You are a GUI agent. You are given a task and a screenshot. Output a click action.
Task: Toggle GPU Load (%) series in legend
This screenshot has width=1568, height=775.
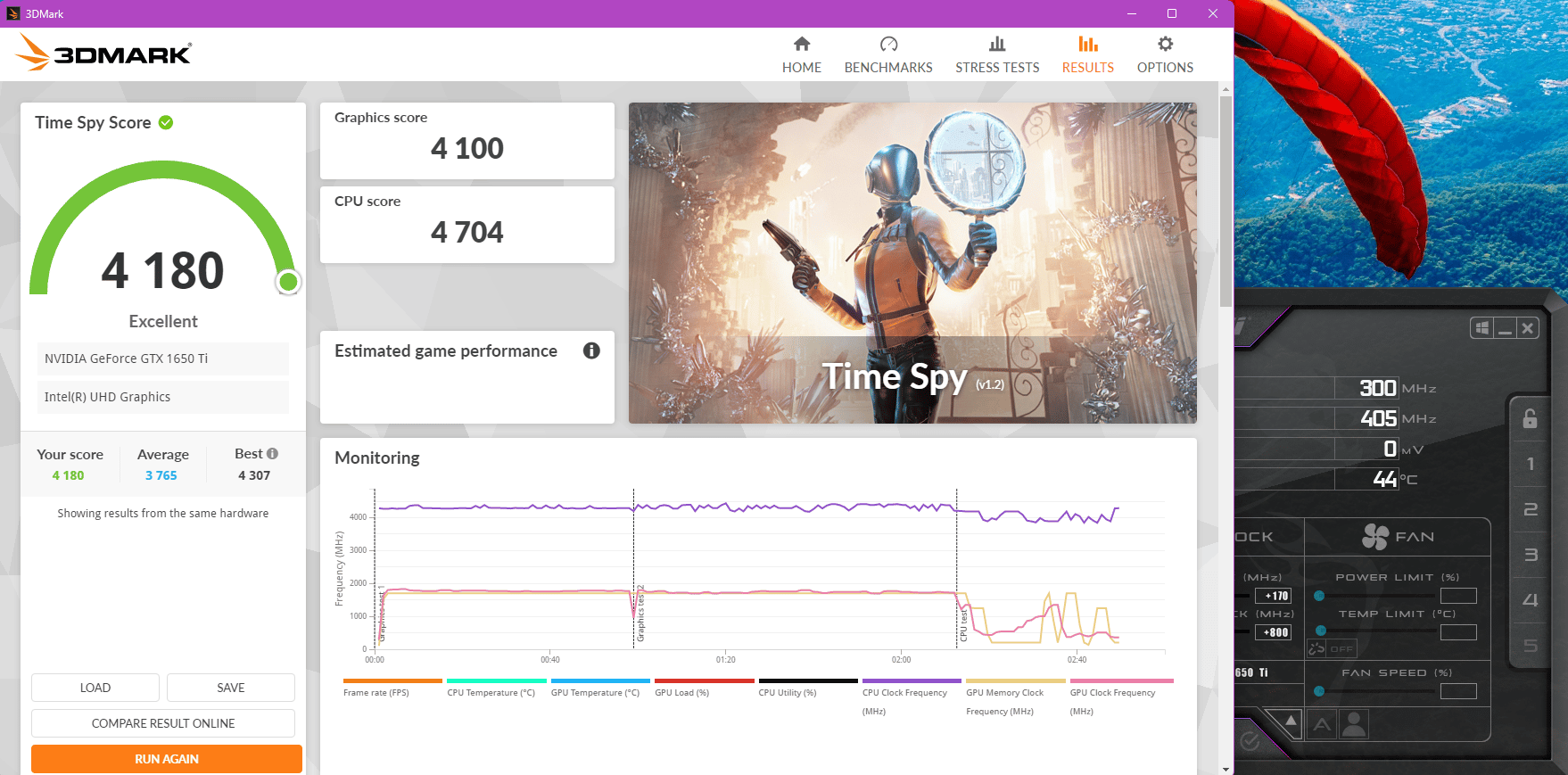click(x=704, y=688)
